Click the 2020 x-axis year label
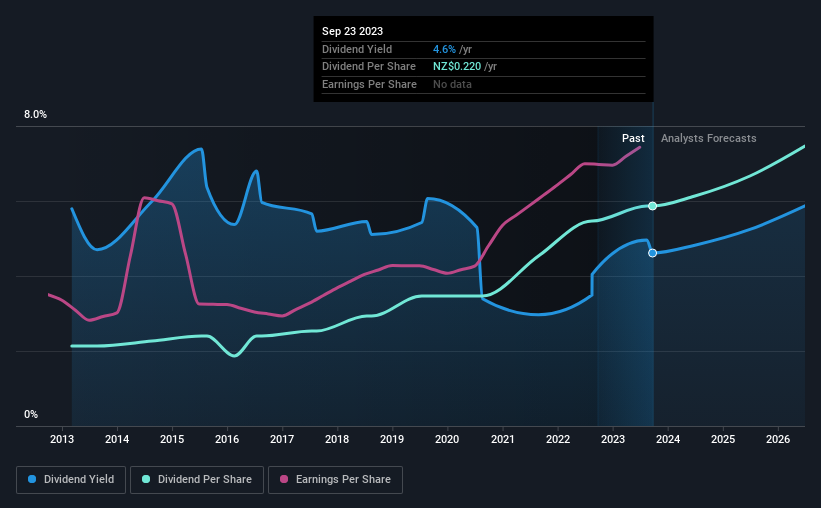821x508 pixels. [447, 439]
